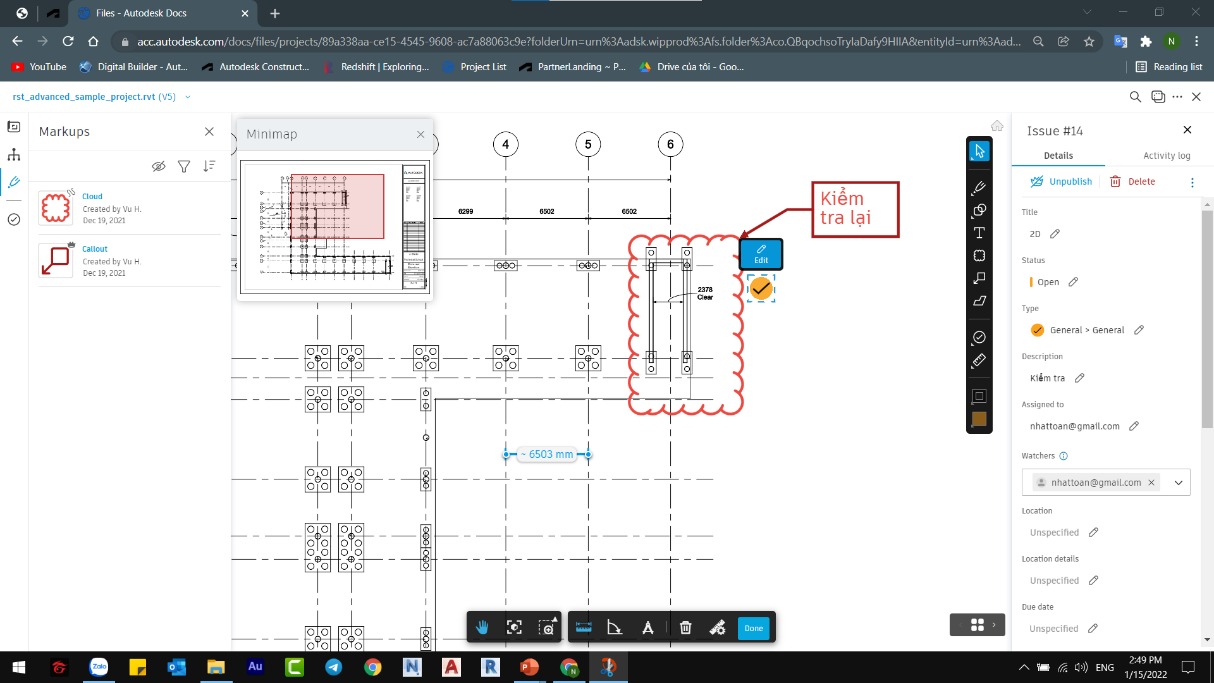This screenshot has height=683, width=1214.
Task: Click the compare windows icon in header
Action: (x=1158, y=97)
